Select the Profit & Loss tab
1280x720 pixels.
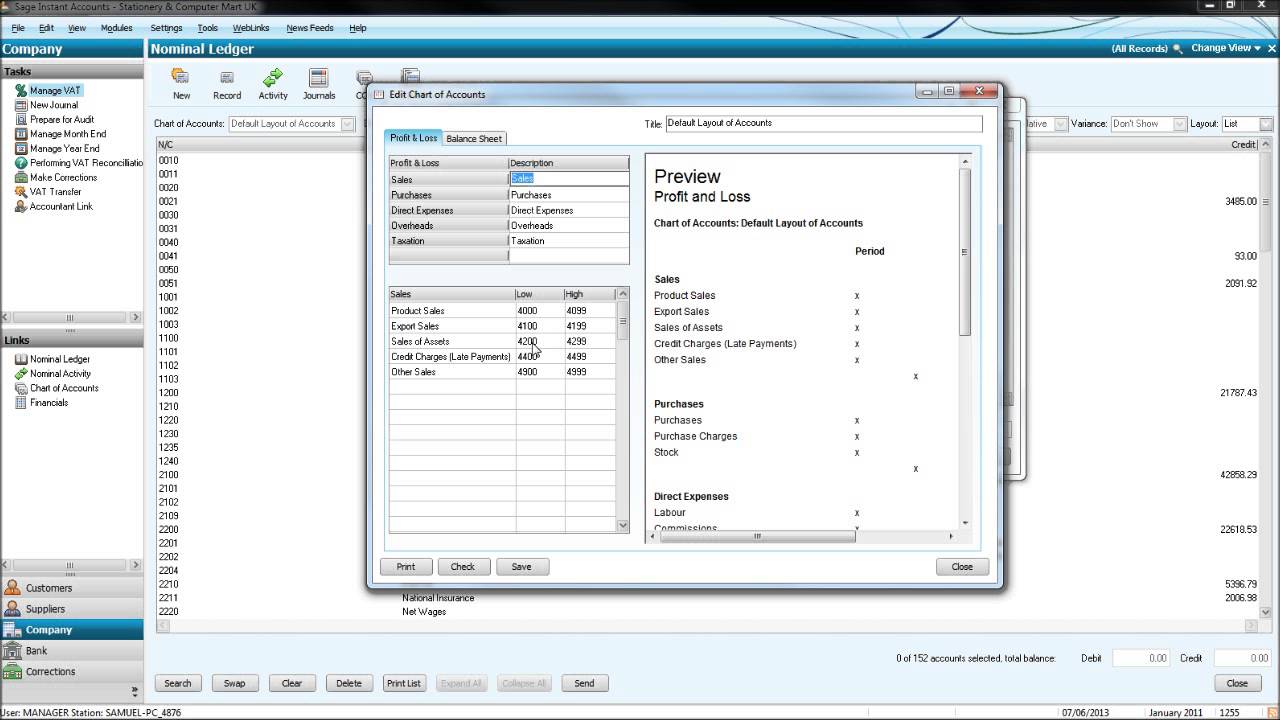[x=413, y=138]
